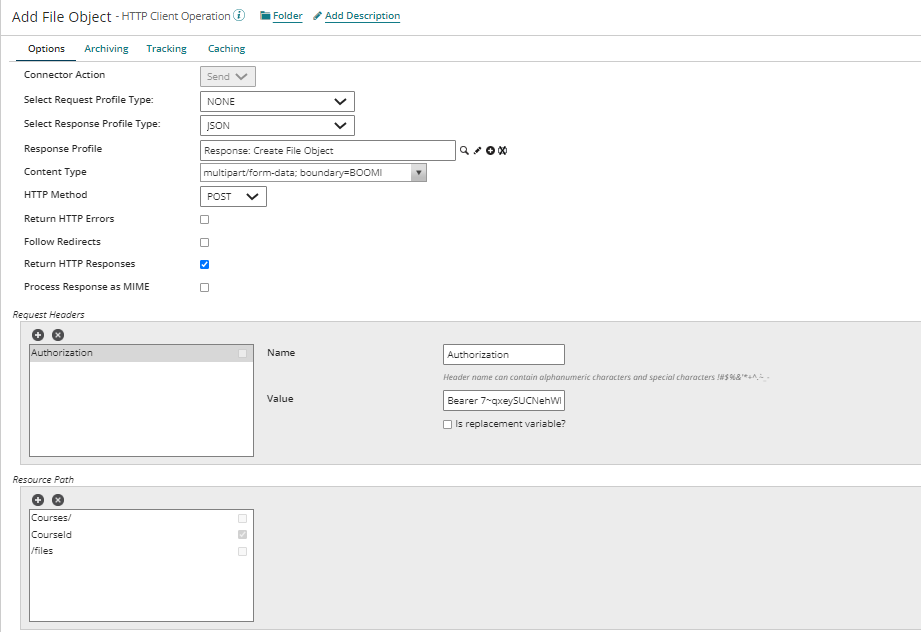Enable Is replacement variable for the header value

pos(447,424)
